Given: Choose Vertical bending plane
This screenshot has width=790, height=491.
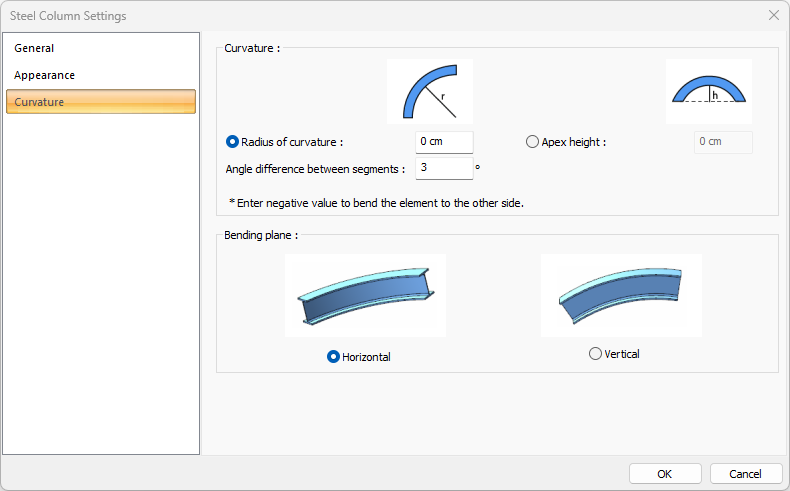Looking at the screenshot, I should [596, 354].
